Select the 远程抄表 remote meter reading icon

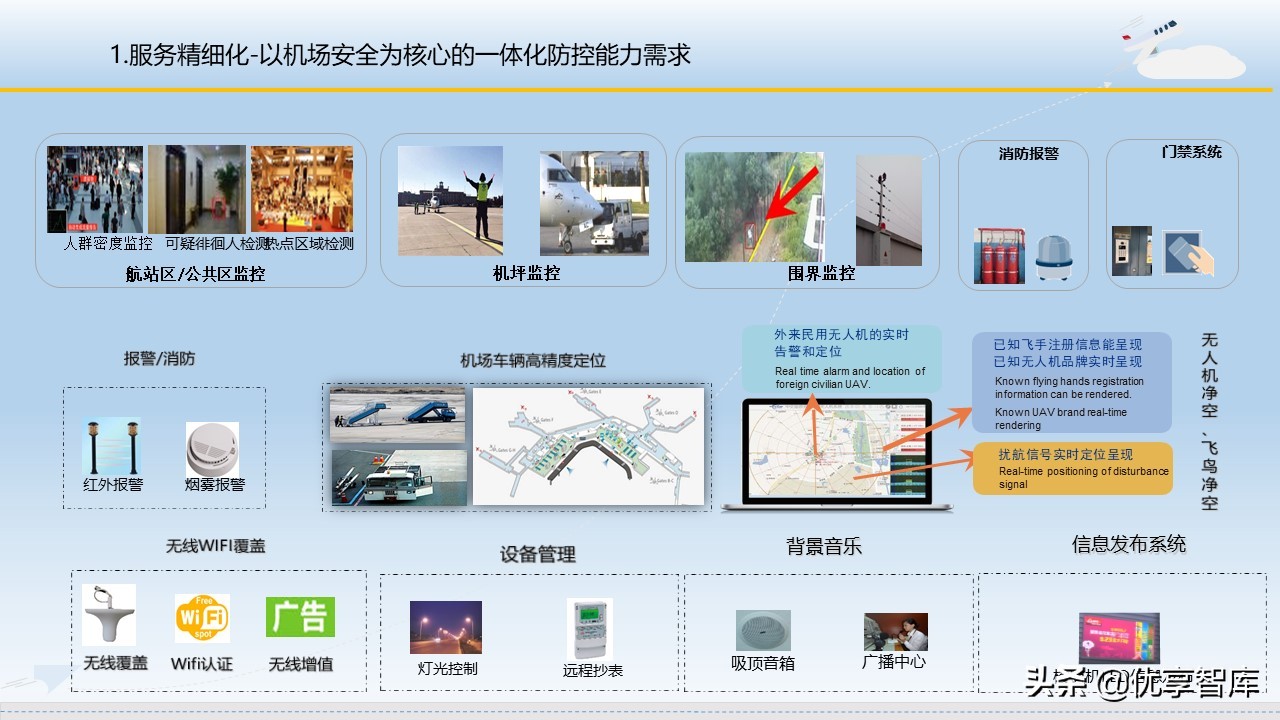(590, 630)
